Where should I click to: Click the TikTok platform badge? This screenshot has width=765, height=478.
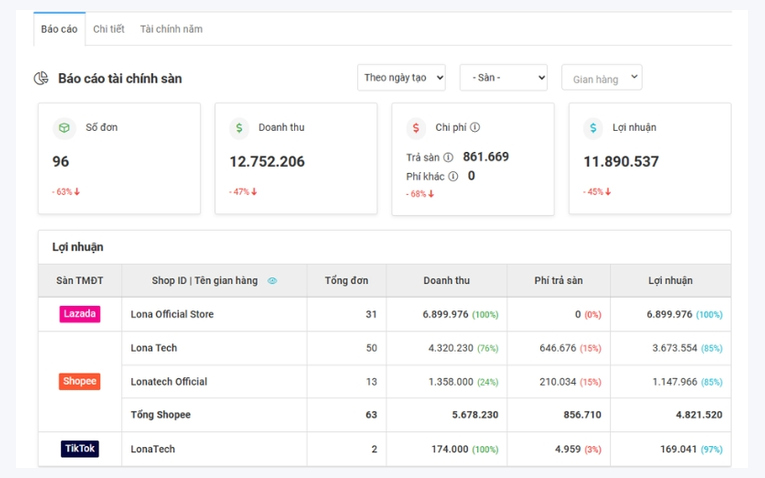pos(80,448)
